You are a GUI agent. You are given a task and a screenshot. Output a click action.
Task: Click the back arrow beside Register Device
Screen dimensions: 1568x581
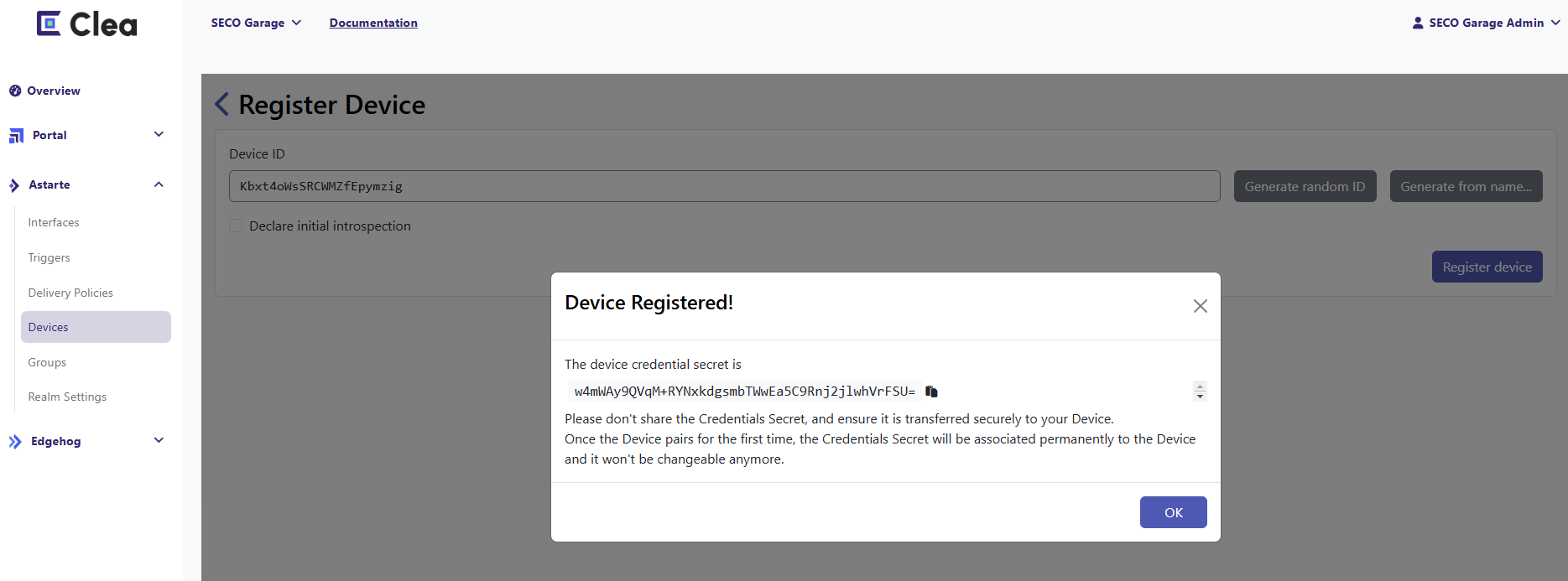(x=221, y=105)
